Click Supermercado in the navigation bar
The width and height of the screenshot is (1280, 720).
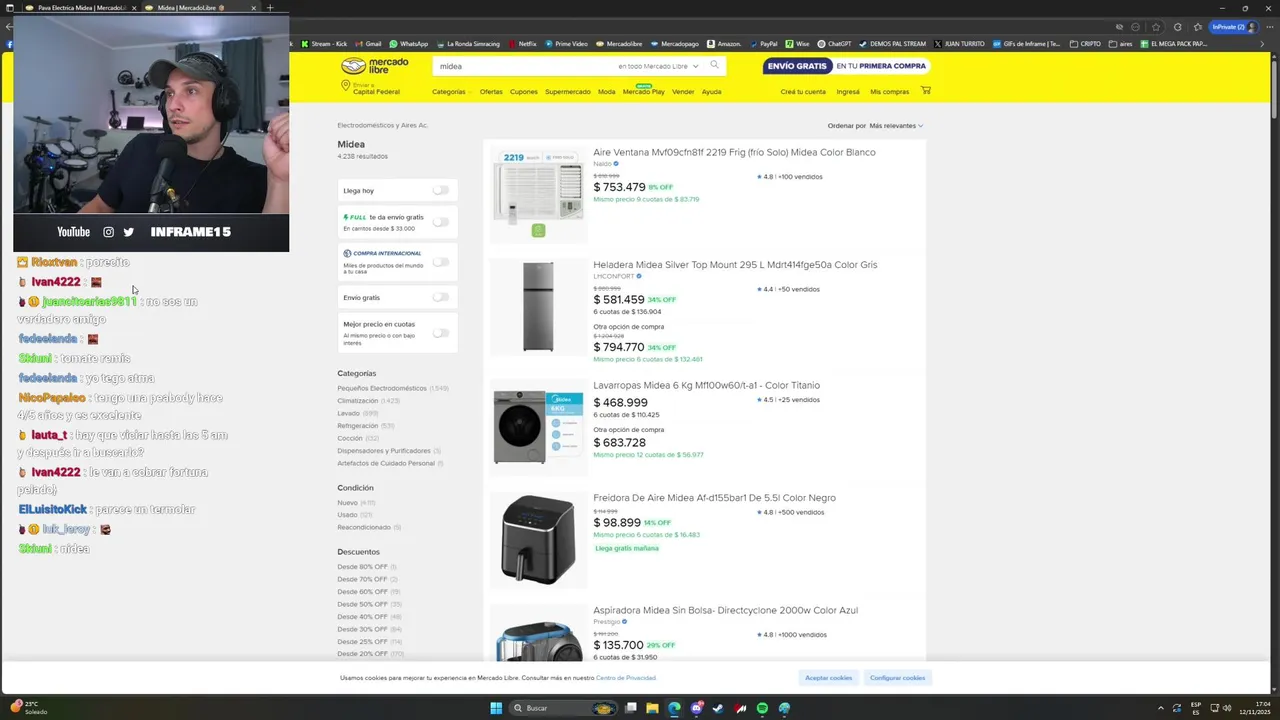tap(567, 92)
